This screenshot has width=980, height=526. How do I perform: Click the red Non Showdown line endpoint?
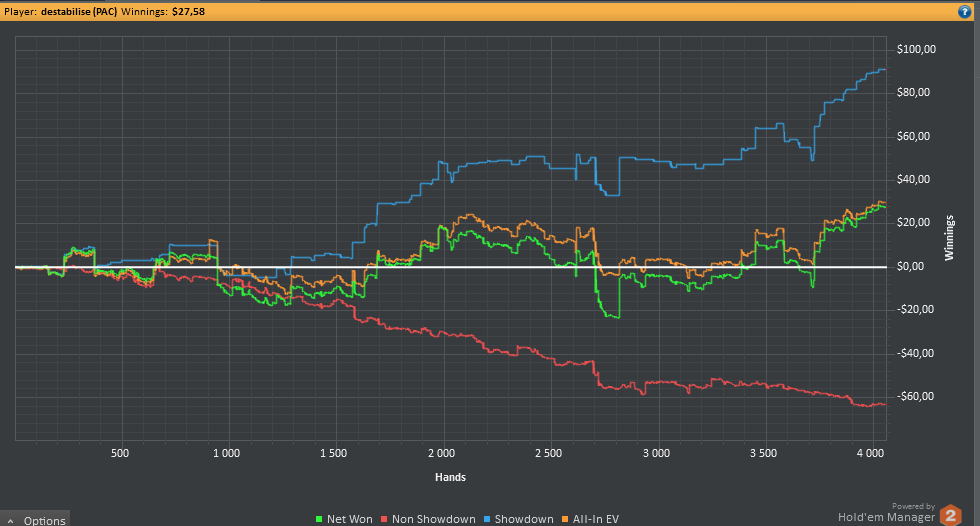click(x=884, y=405)
